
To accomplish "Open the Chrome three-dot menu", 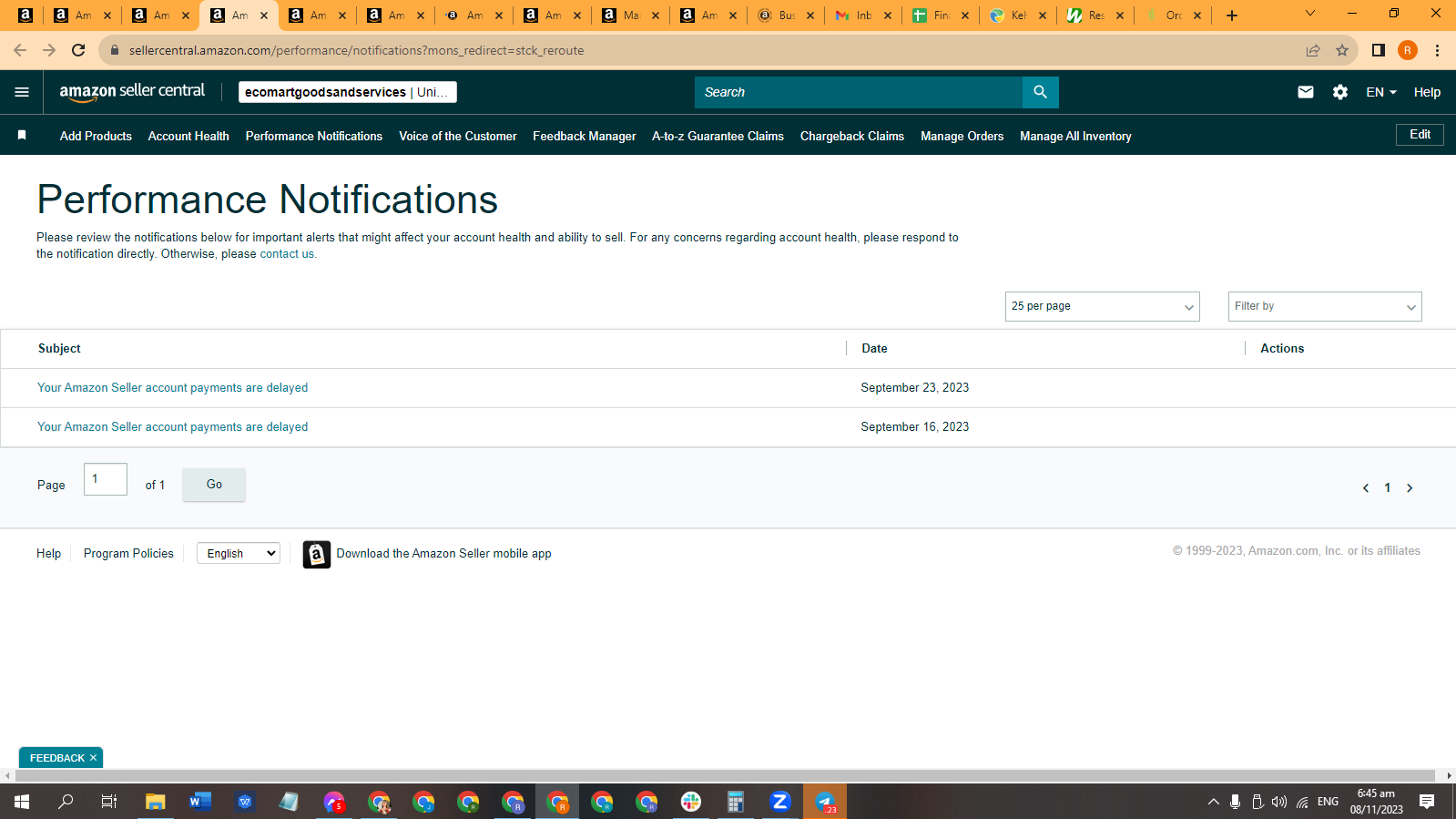I will point(1437,50).
